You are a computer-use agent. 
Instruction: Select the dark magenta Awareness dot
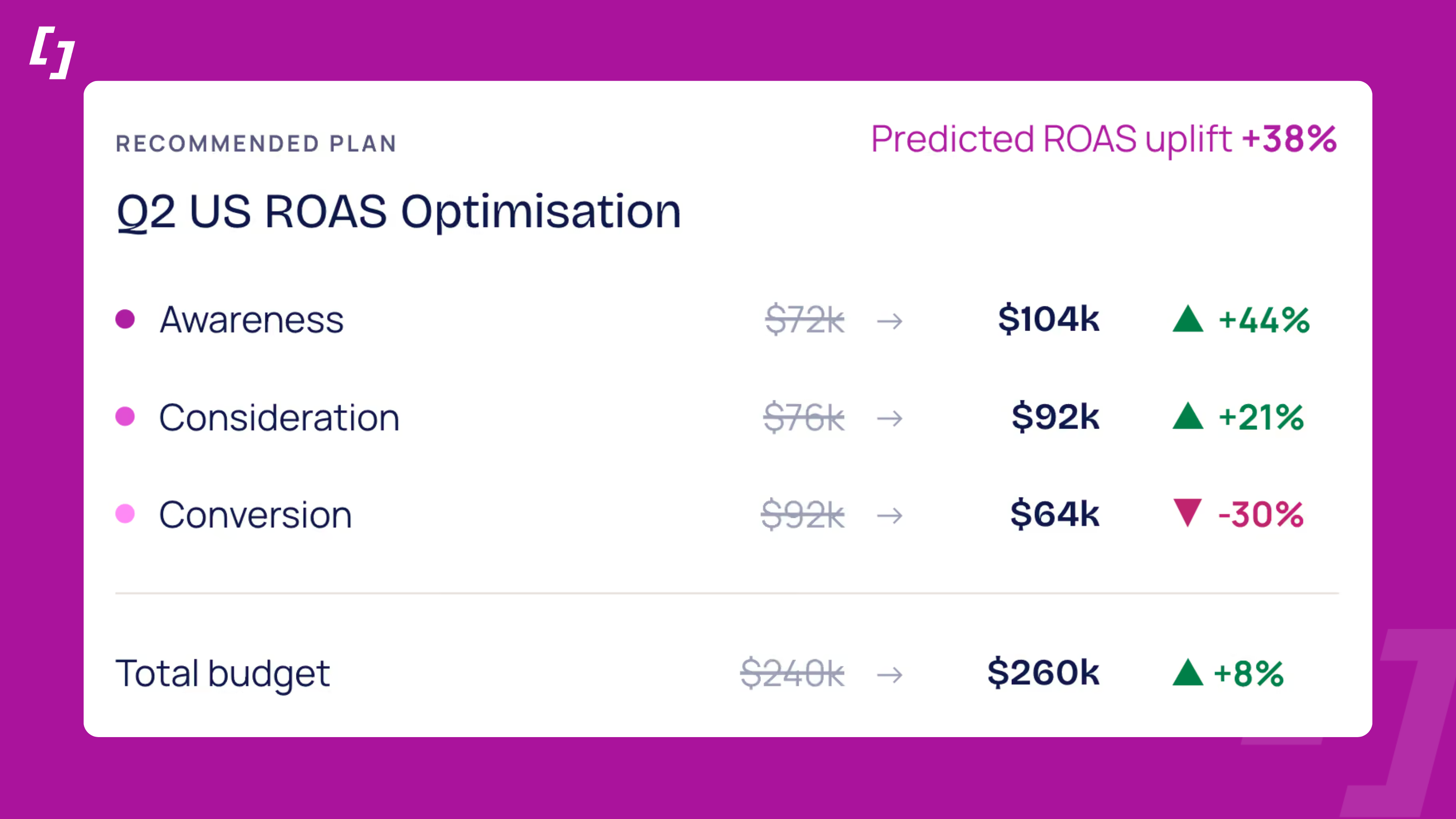(x=125, y=319)
